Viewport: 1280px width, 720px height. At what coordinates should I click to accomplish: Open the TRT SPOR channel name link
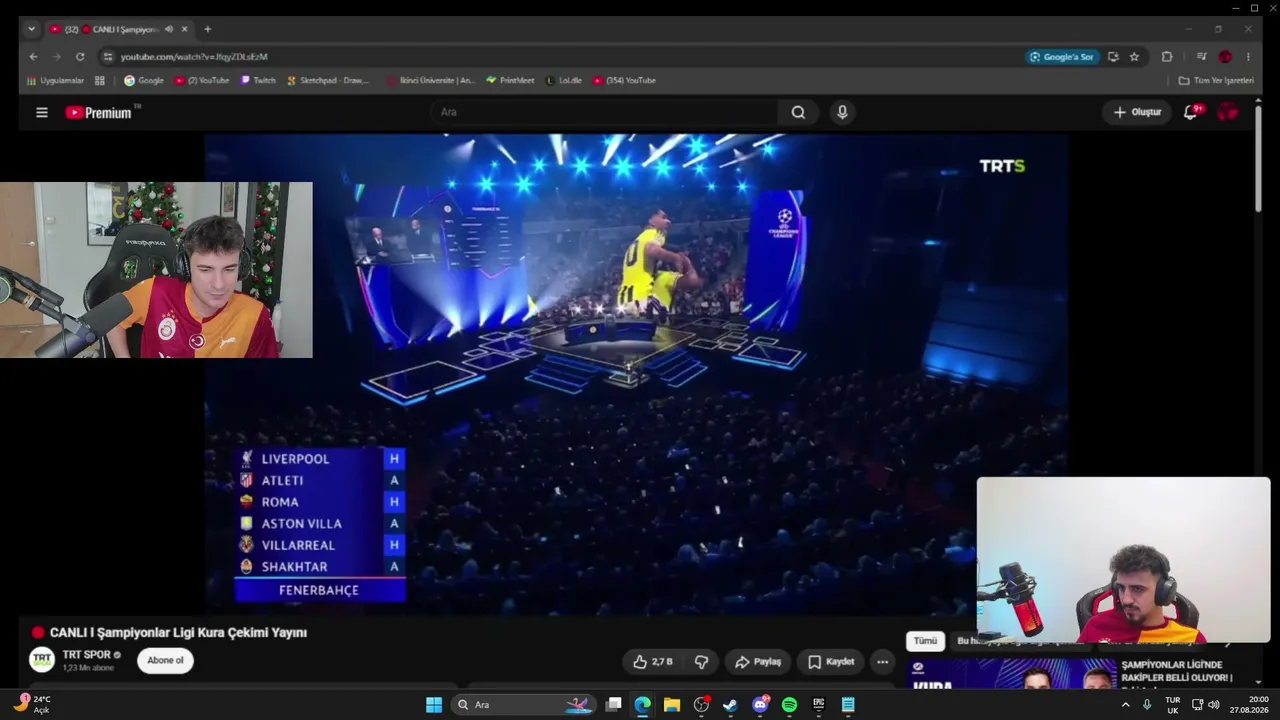[86, 655]
